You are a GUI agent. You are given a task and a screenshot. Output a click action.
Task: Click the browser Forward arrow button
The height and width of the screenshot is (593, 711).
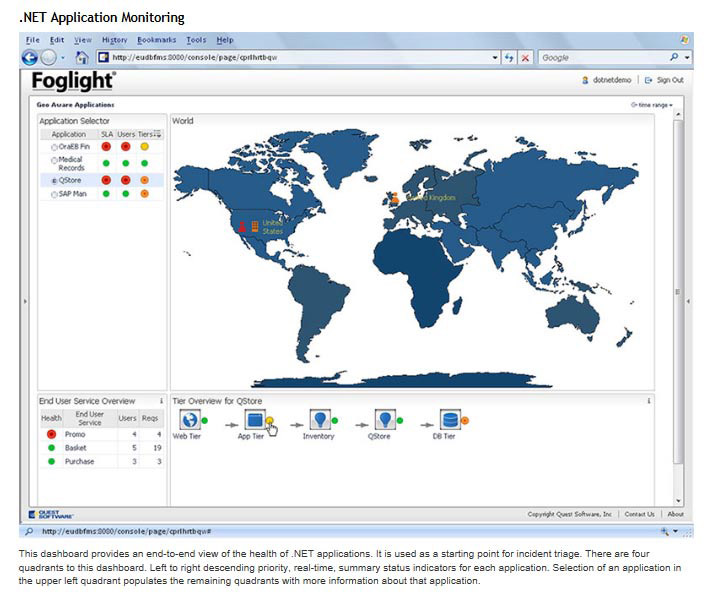(x=49, y=58)
